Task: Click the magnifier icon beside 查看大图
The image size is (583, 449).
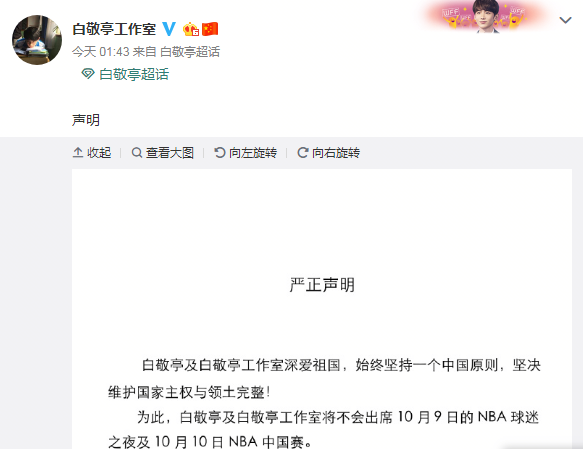Action: (x=137, y=153)
